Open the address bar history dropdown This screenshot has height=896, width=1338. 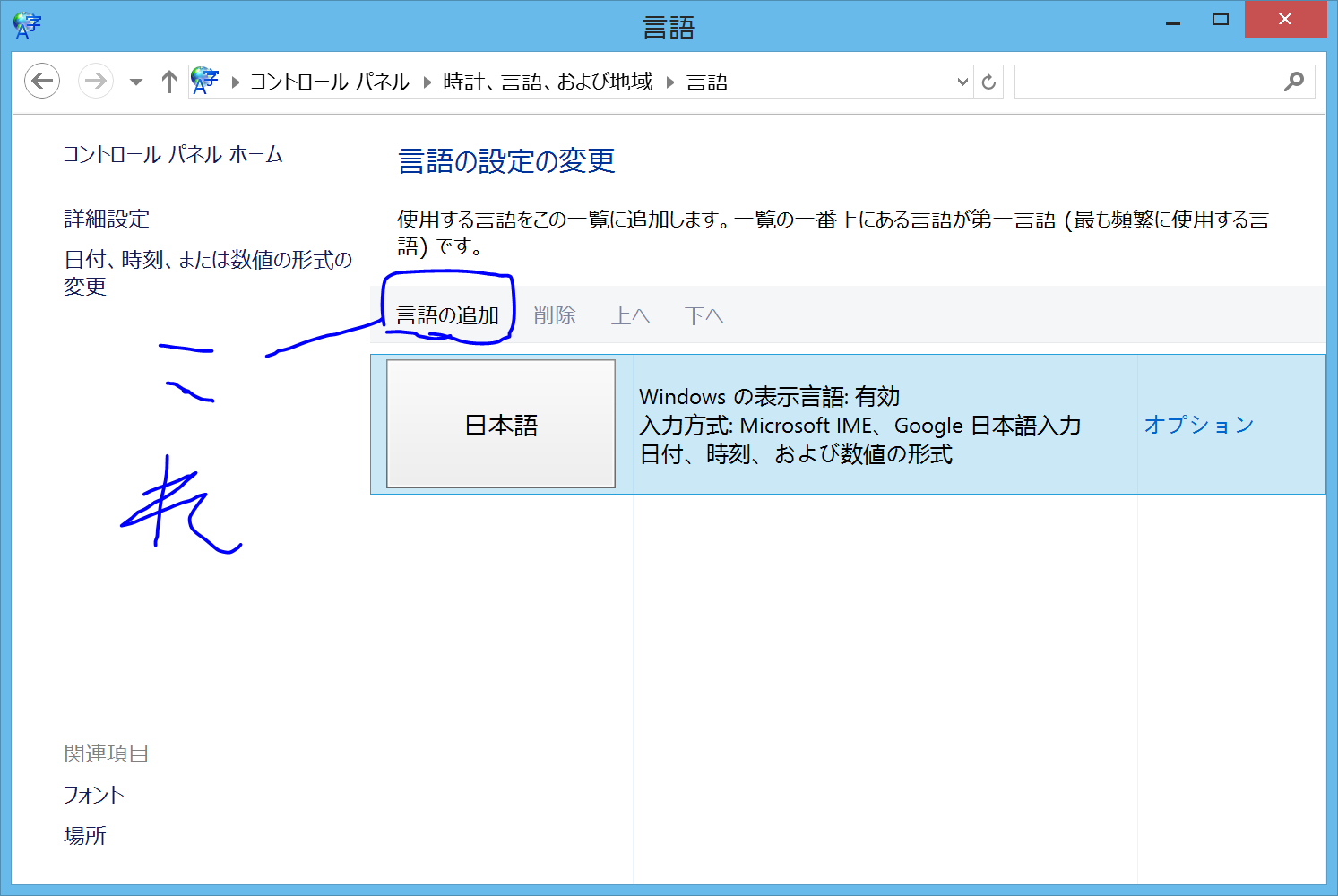point(962,82)
